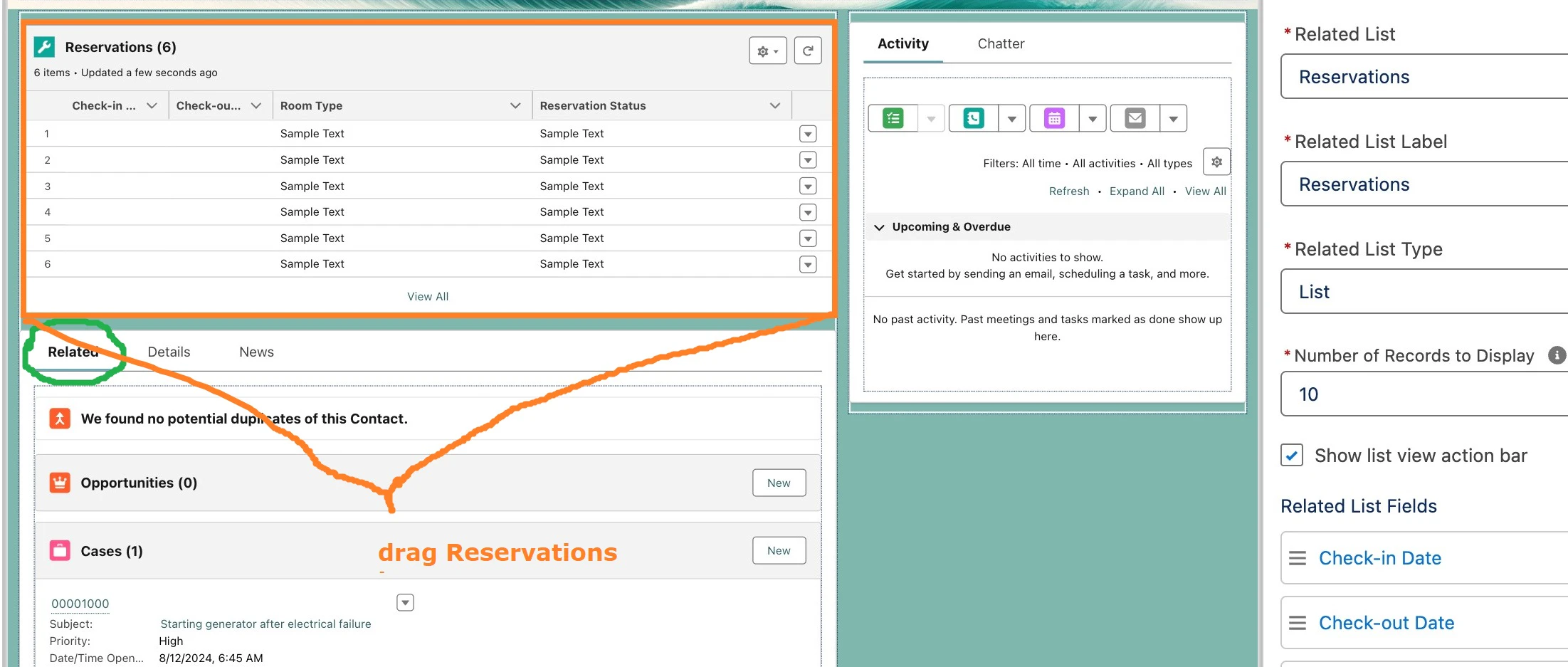Image resolution: width=1568 pixels, height=667 pixels.
Task: Open the Check-in column header menu
Action: pos(152,105)
